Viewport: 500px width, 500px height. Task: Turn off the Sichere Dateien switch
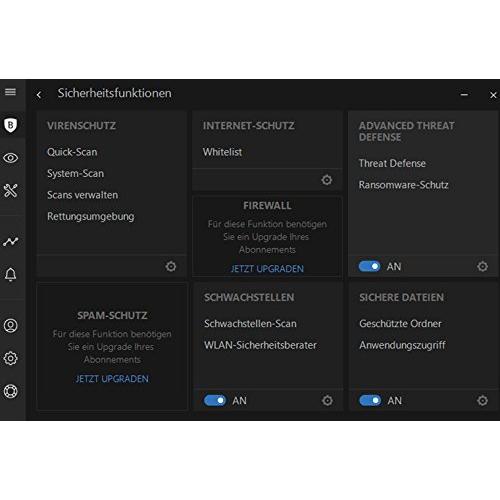click(370, 400)
